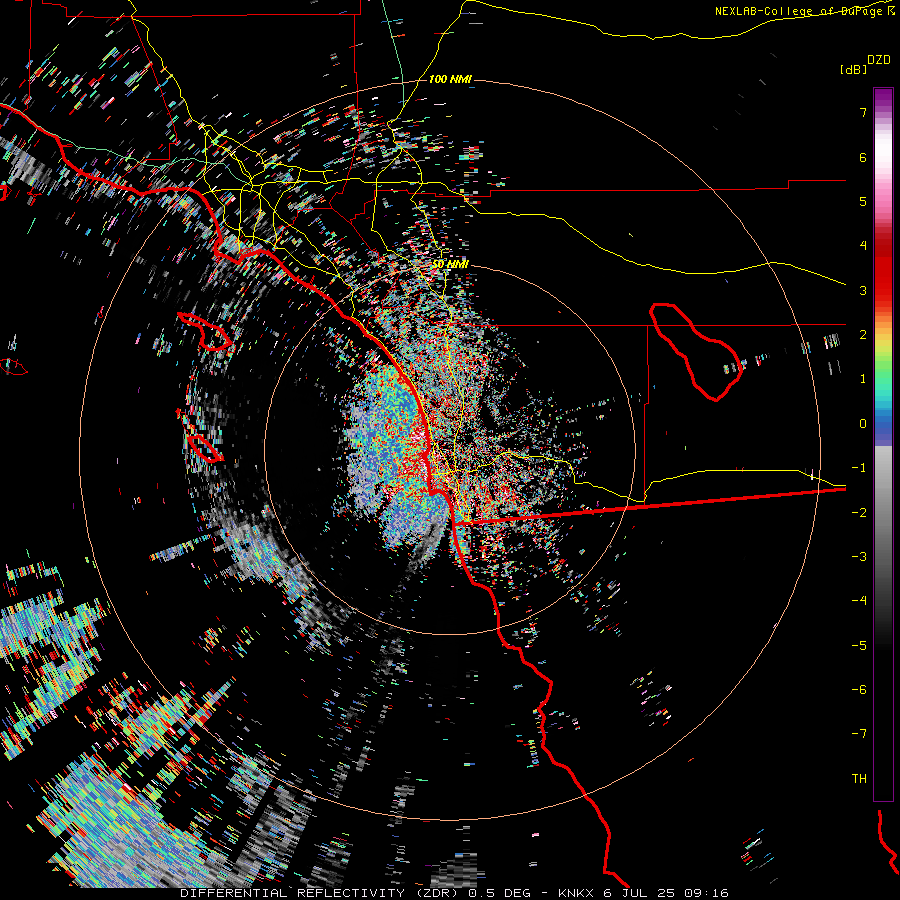Click the [dB] units label

[x=853, y=69]
